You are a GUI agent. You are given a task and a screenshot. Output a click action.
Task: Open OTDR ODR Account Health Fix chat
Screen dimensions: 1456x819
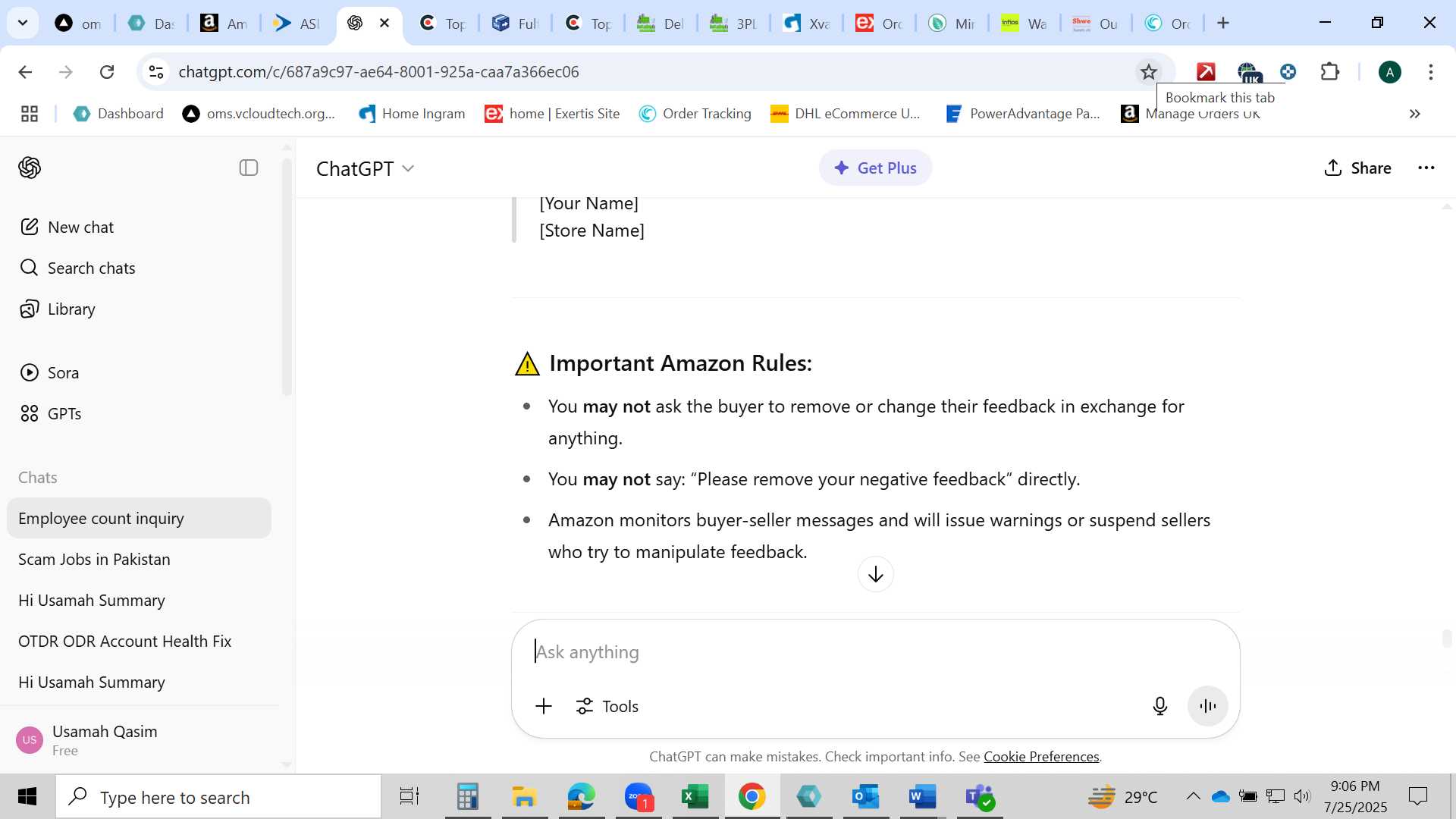139,641
